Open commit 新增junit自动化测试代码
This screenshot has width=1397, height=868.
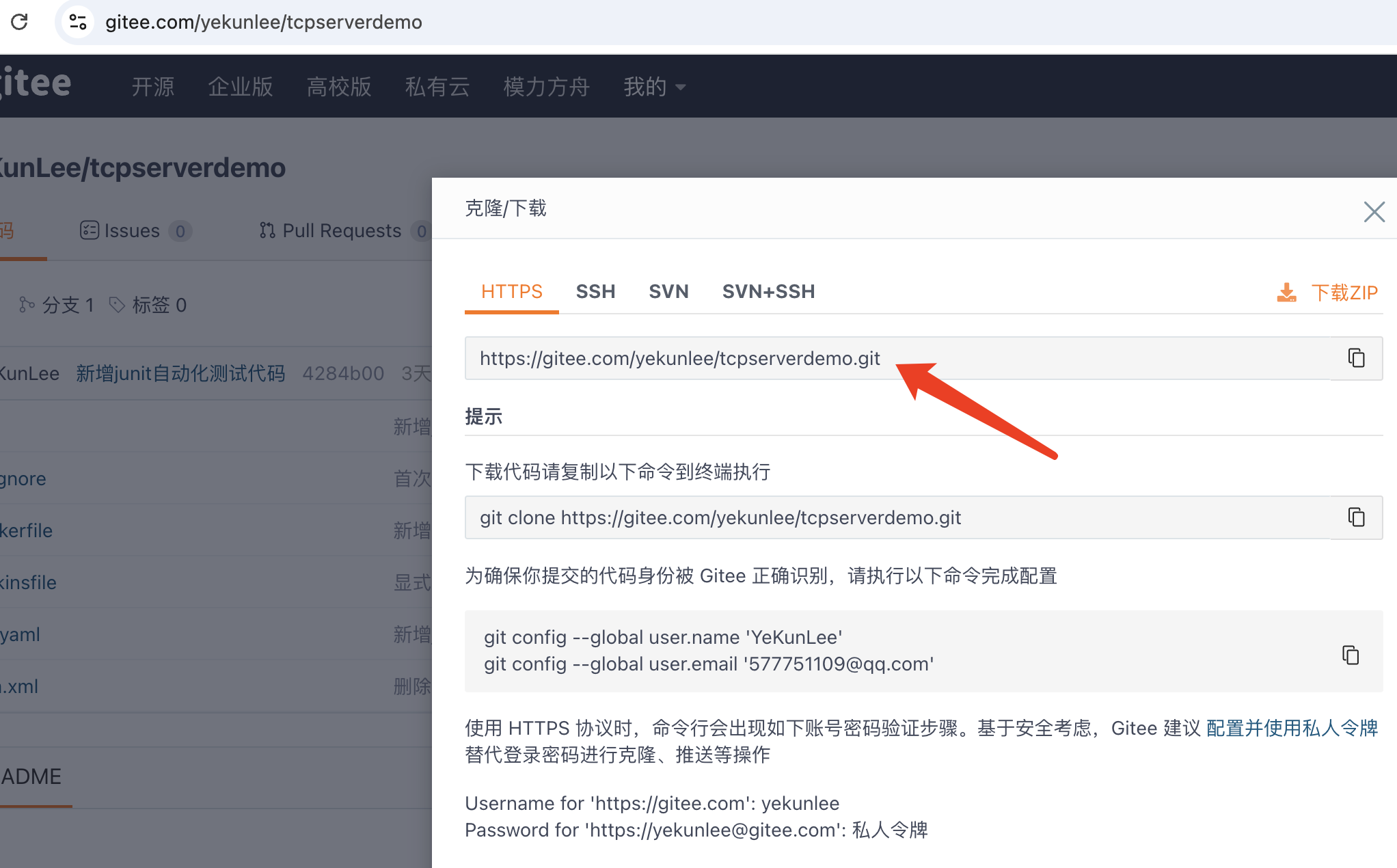coord(180,373)
